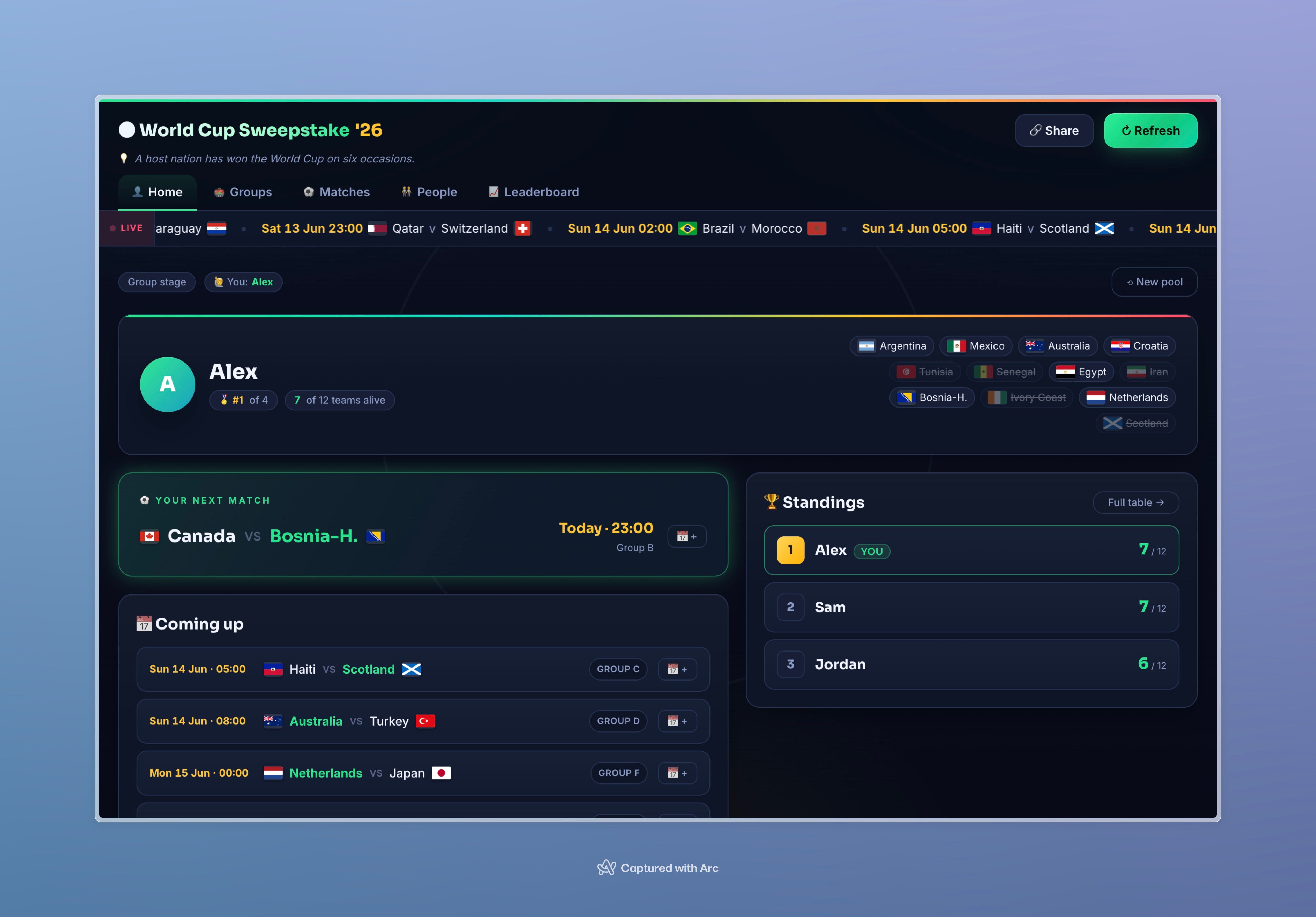Click the GROUP D badge
This screenshot has width=1316, height=917.
pos(618,721)
